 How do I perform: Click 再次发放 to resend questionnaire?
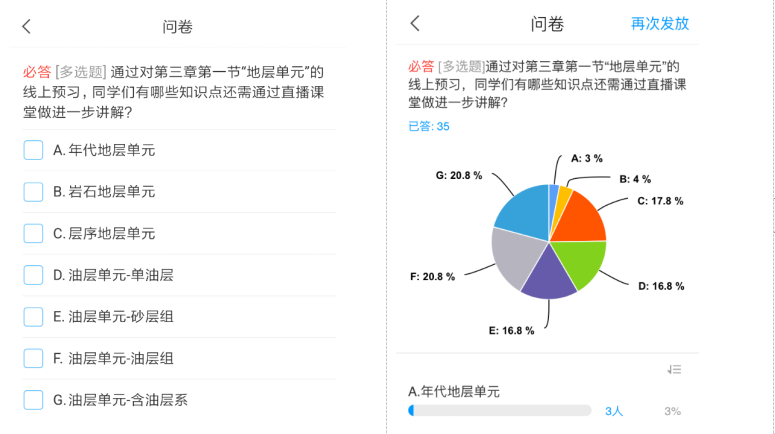point(659,23)
